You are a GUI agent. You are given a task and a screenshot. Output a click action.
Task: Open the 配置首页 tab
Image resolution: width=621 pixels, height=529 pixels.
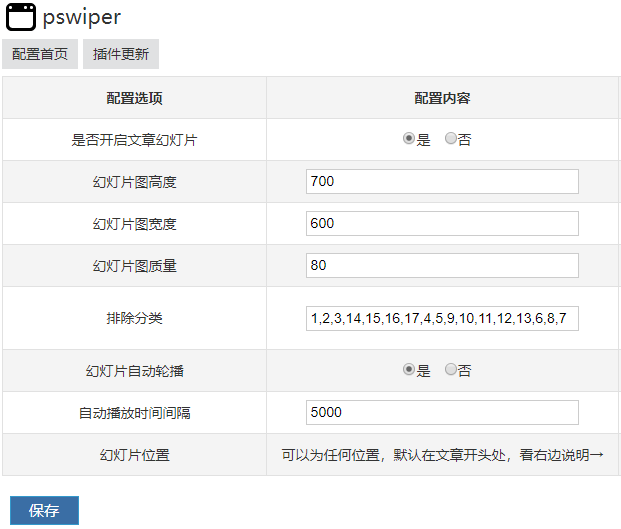click(40, 54)
